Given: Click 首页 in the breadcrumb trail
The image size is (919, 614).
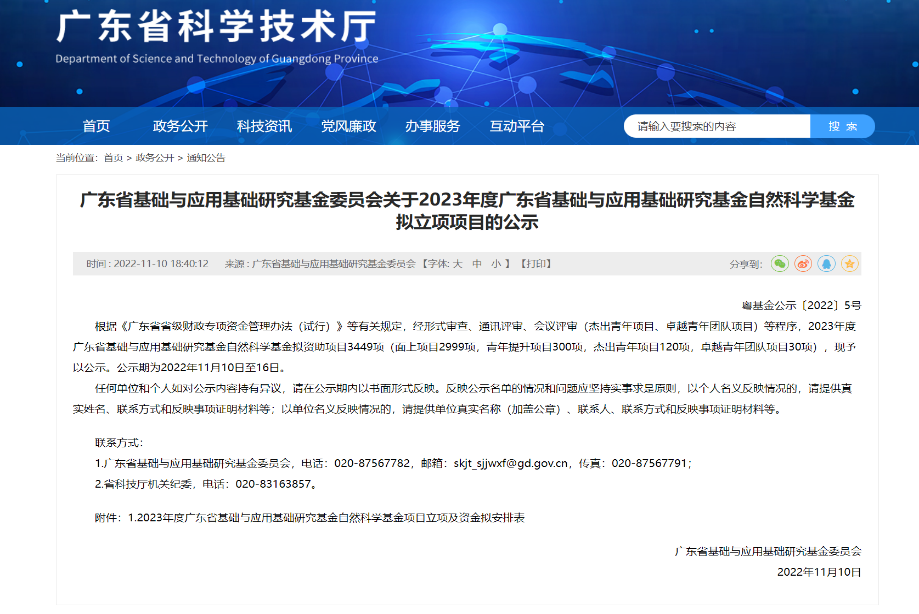Looking at the screenshot, I should click(113, 158).
